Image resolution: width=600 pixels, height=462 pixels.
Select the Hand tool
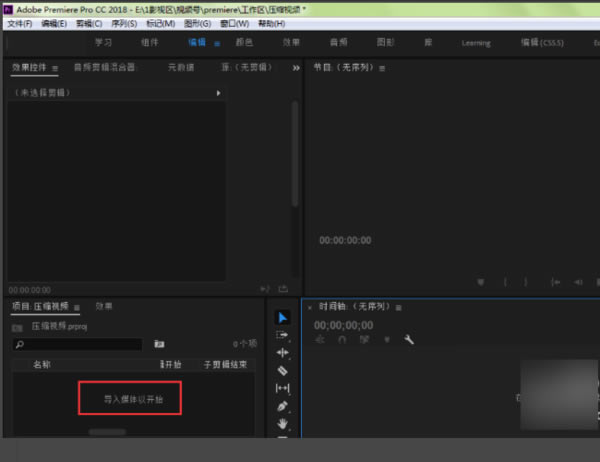pos(282,423)
